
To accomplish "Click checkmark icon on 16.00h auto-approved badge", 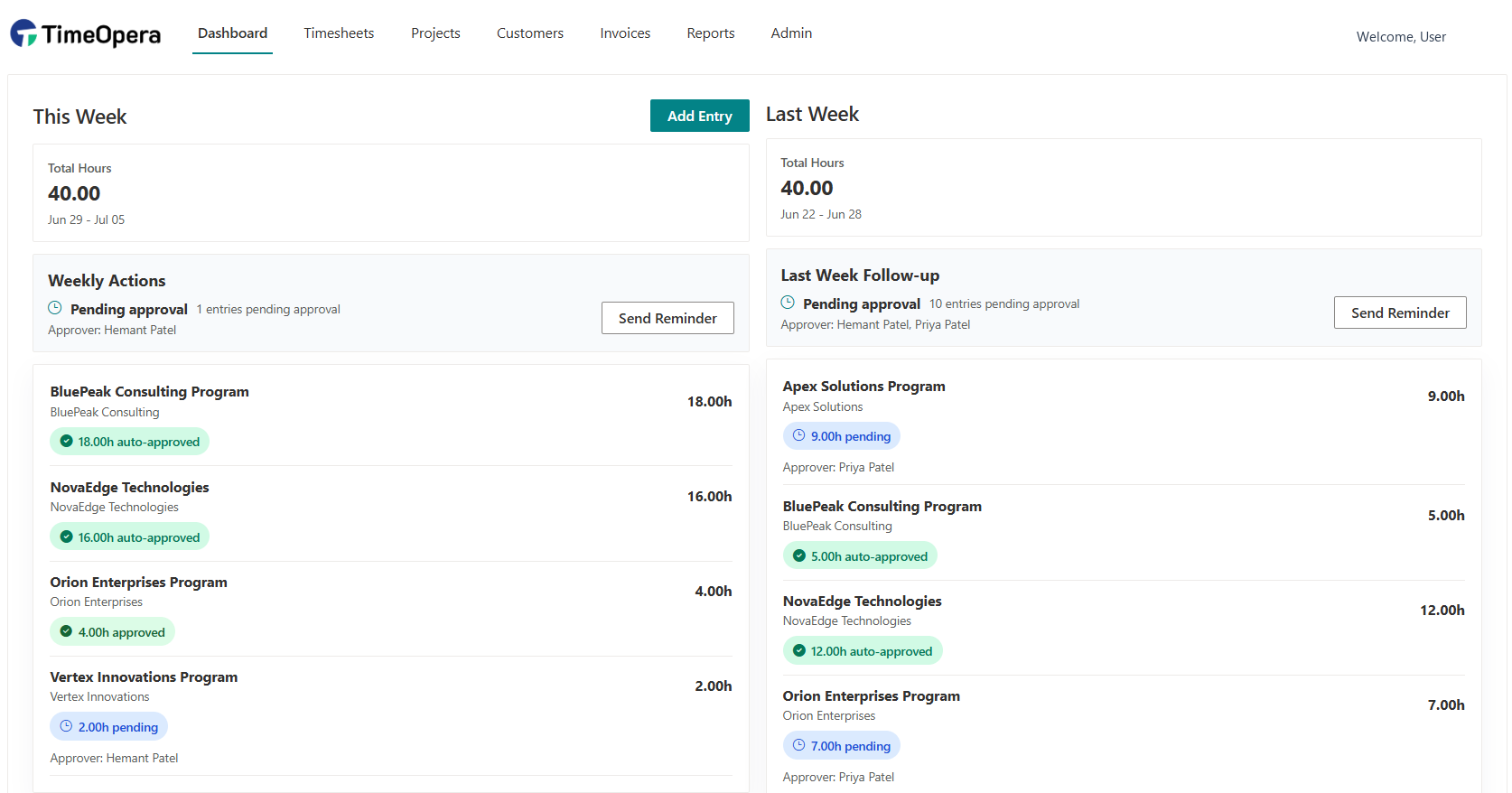I will (66, 536).
